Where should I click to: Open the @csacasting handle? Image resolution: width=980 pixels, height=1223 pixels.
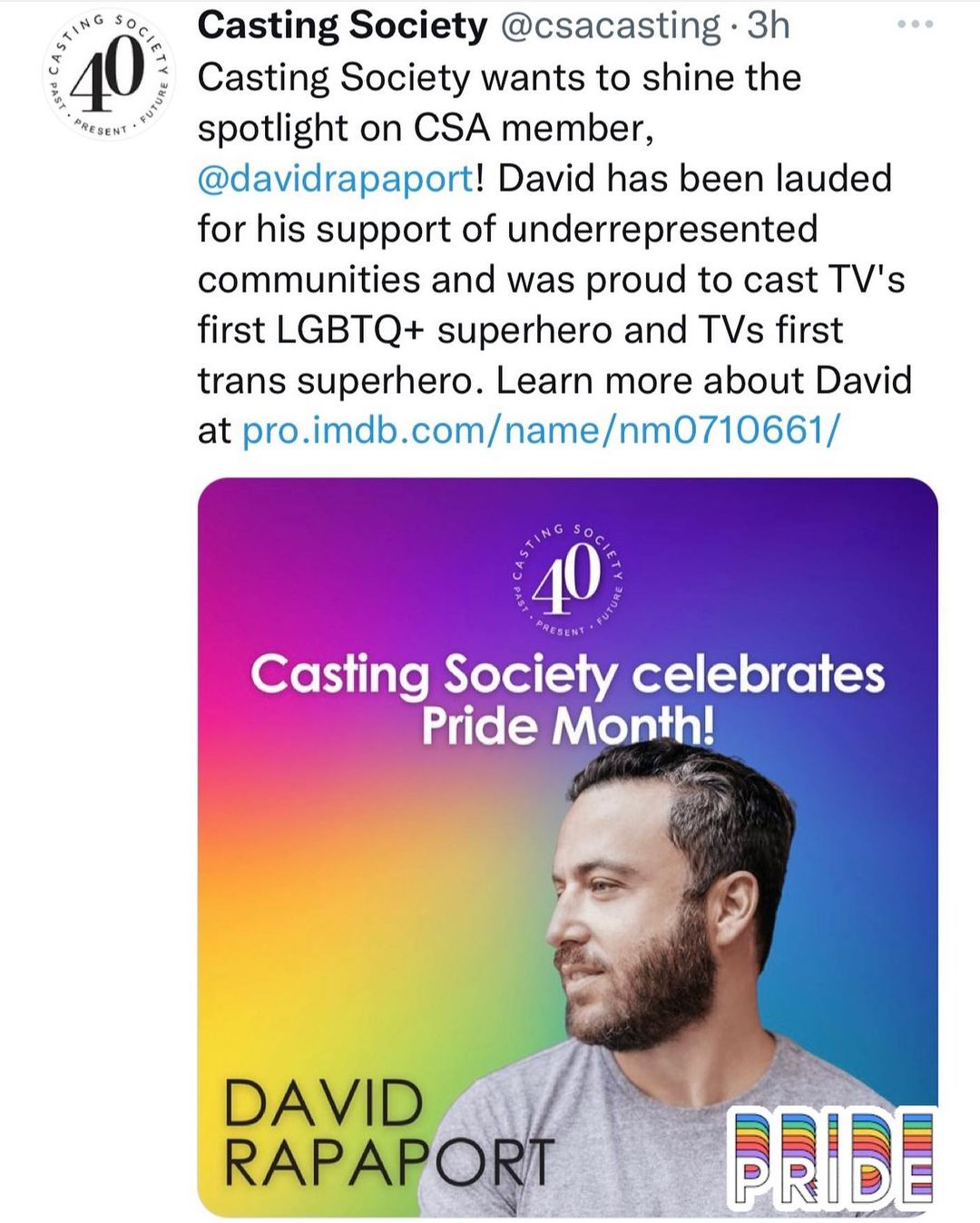pyautogui.click(x=611, y=26)
